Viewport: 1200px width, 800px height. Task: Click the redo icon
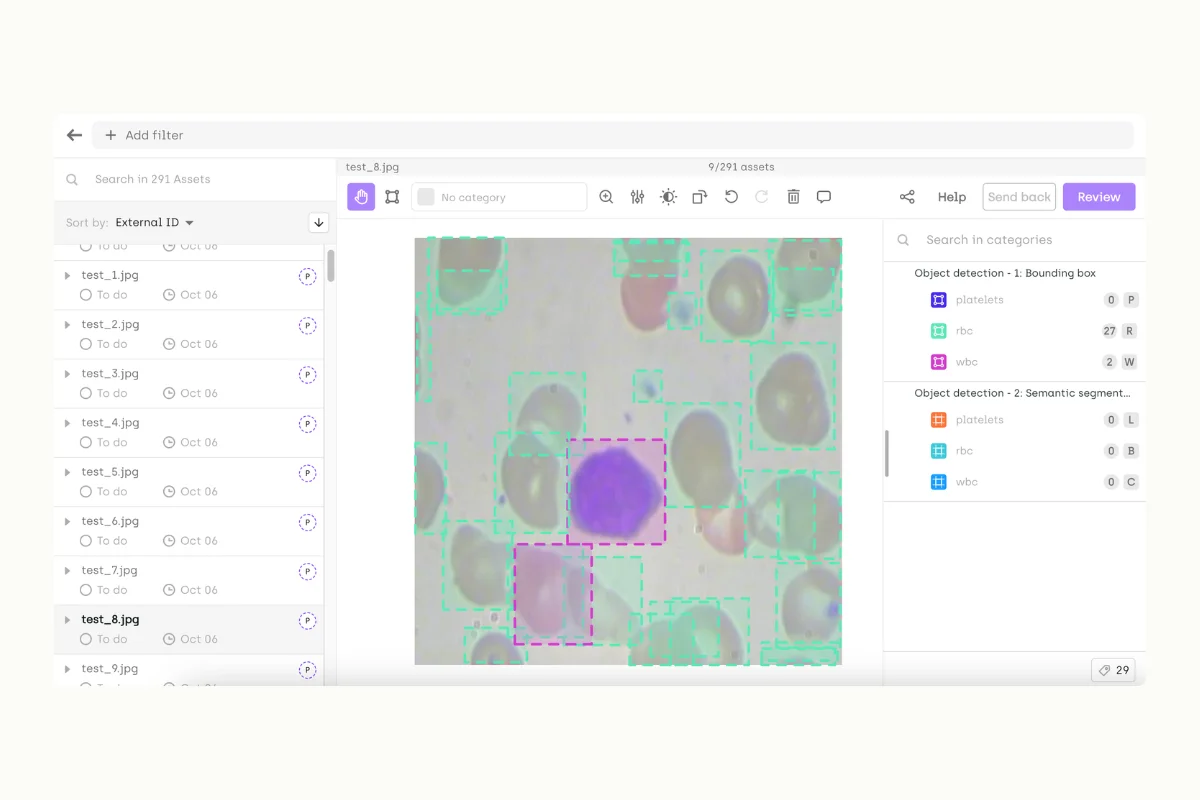click(762, 197)
